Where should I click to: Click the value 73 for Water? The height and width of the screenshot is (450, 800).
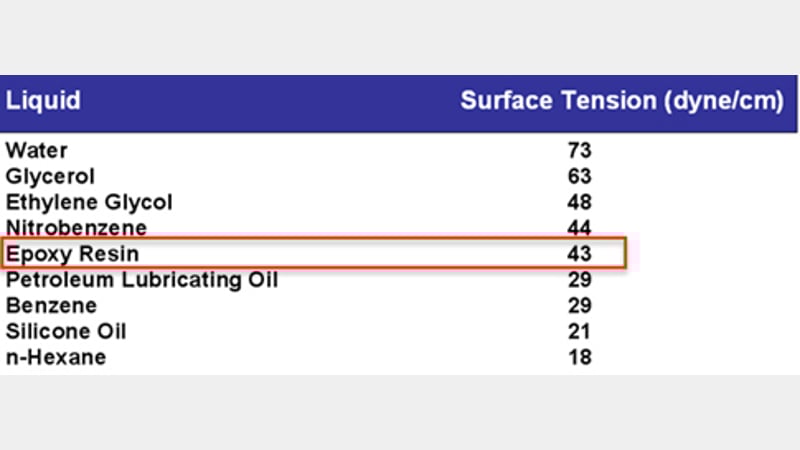click(x=579, y=151)
